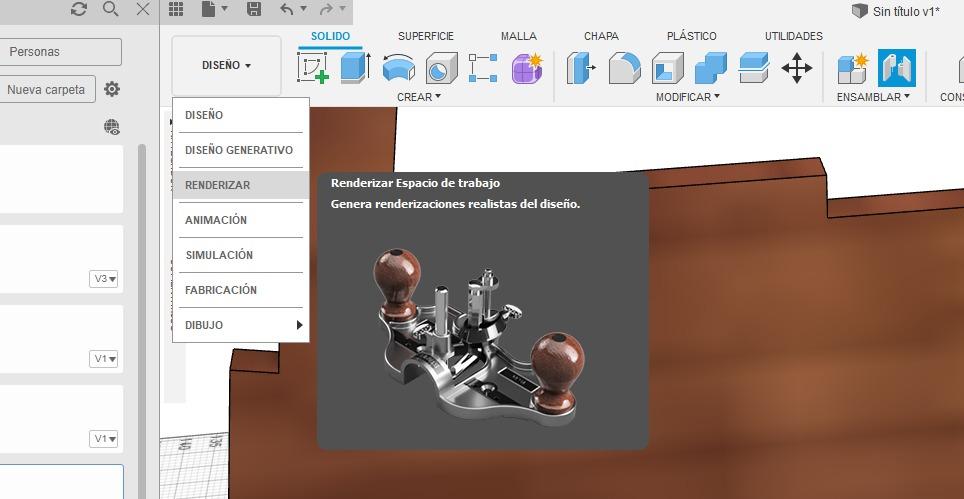
Task: Select the Revolve tool
Action: pos(398,68)
